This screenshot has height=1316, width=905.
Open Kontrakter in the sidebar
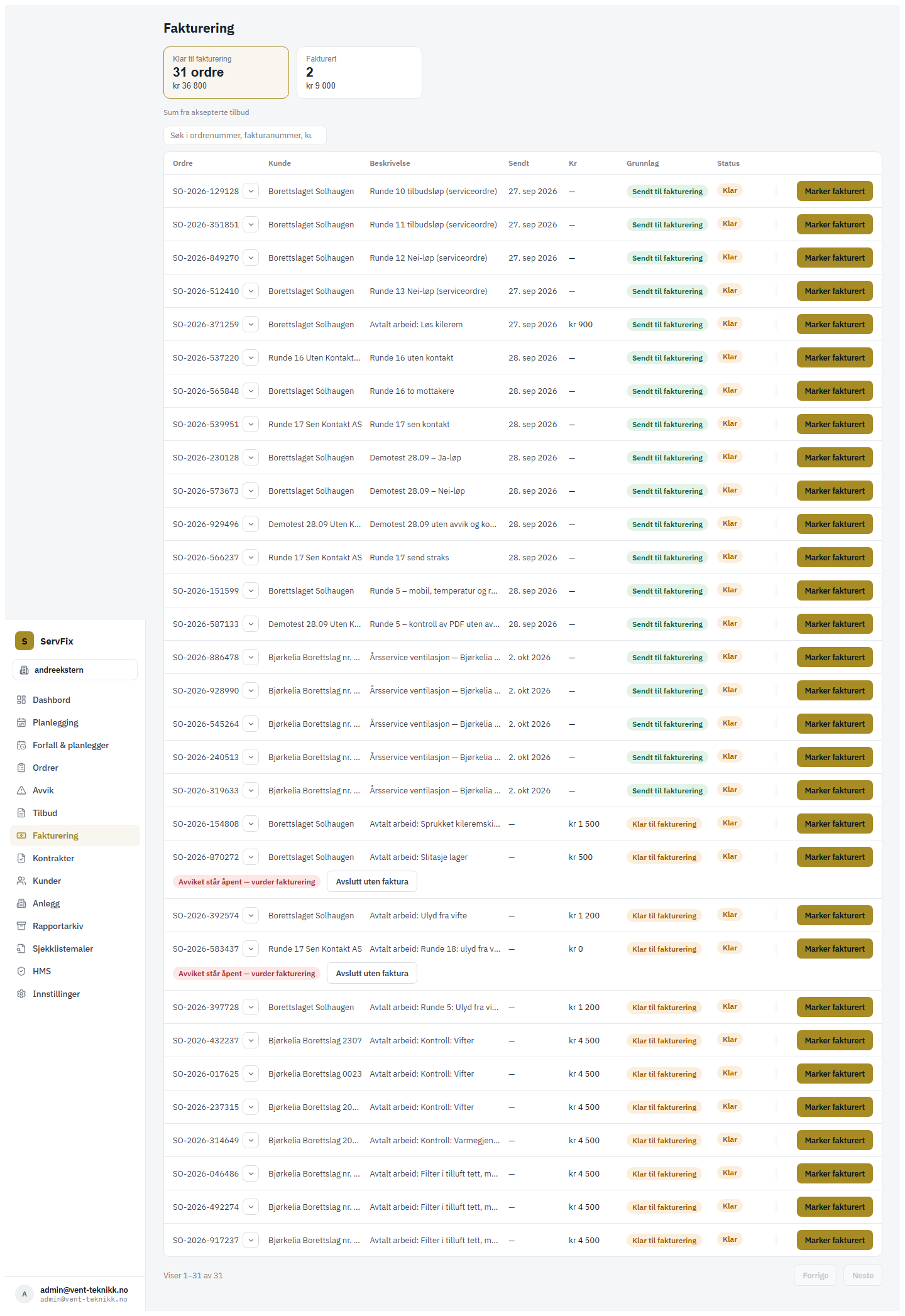75,858
